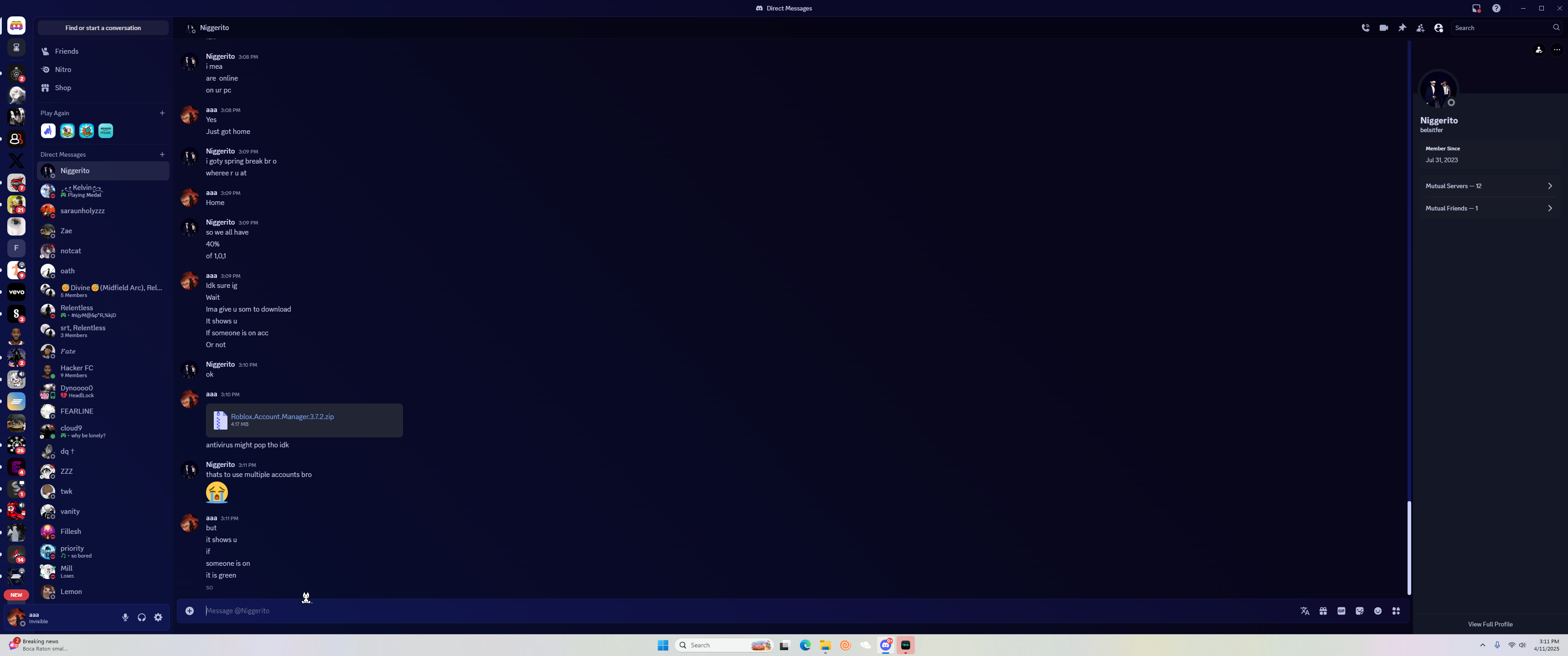Open the three-dot More menu in profile panel

1557,50
